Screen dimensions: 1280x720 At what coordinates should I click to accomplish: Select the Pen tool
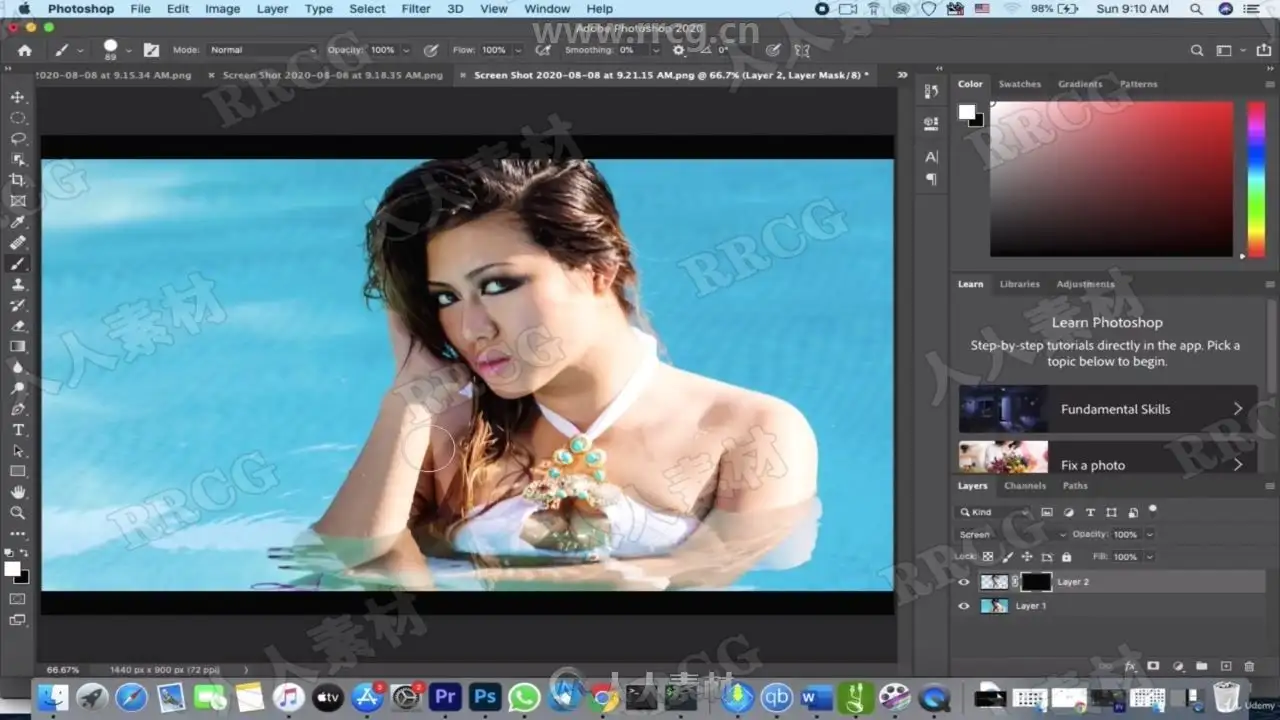[x=18, y=409]
